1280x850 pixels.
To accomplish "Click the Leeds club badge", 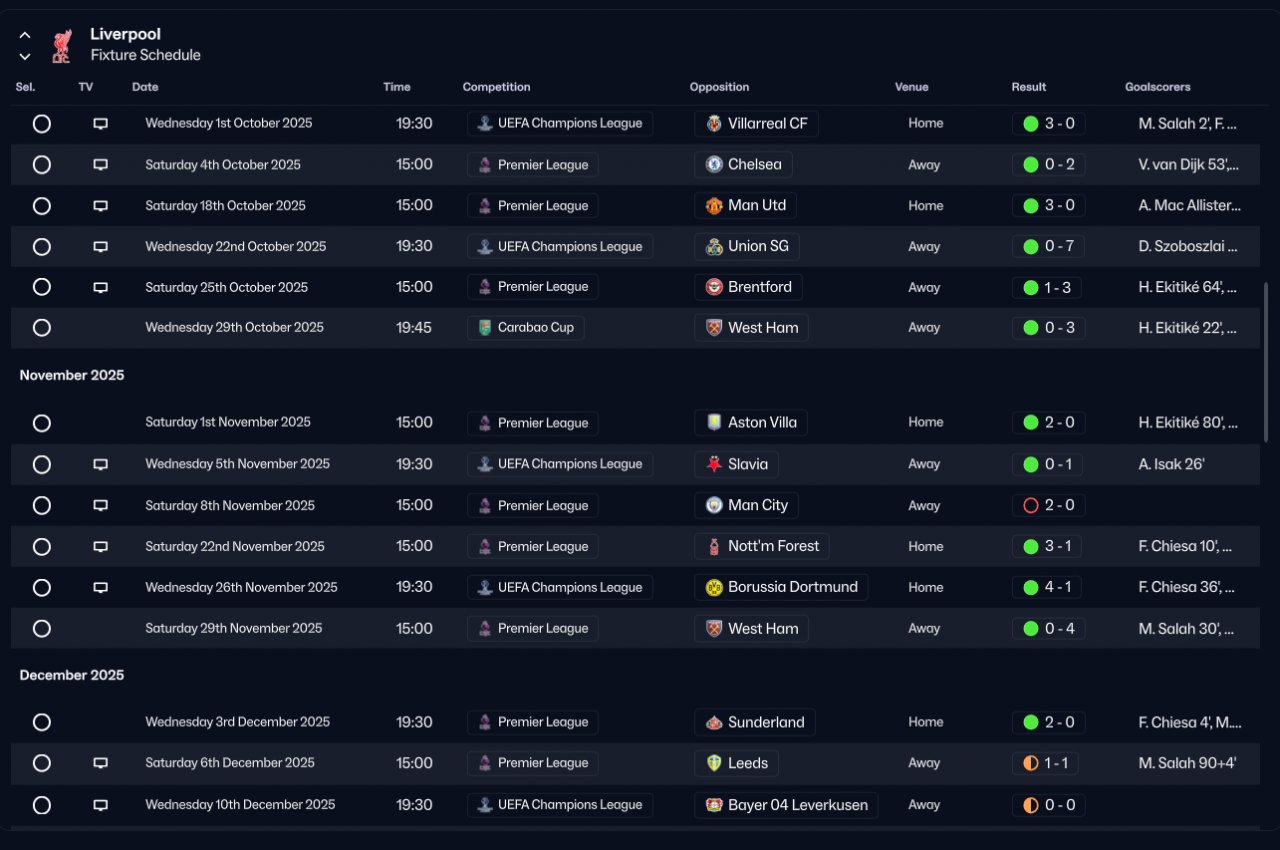I will [x=714, y=764].
